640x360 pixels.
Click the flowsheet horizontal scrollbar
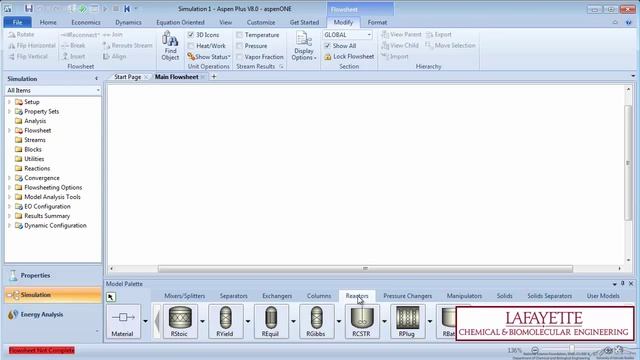365,269
